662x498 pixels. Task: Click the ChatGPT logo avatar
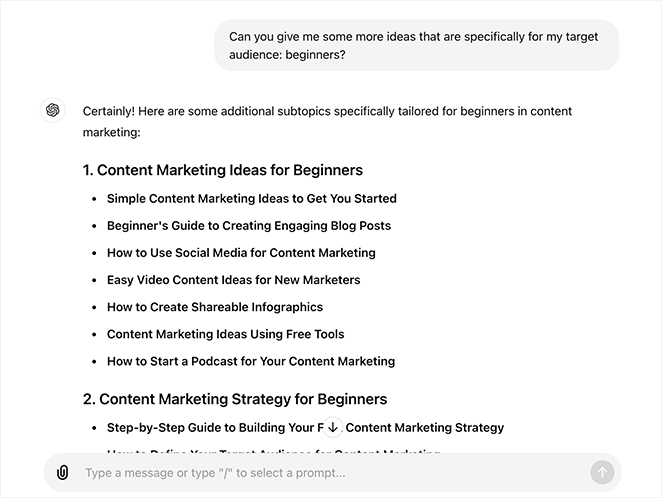coord(53,110)
